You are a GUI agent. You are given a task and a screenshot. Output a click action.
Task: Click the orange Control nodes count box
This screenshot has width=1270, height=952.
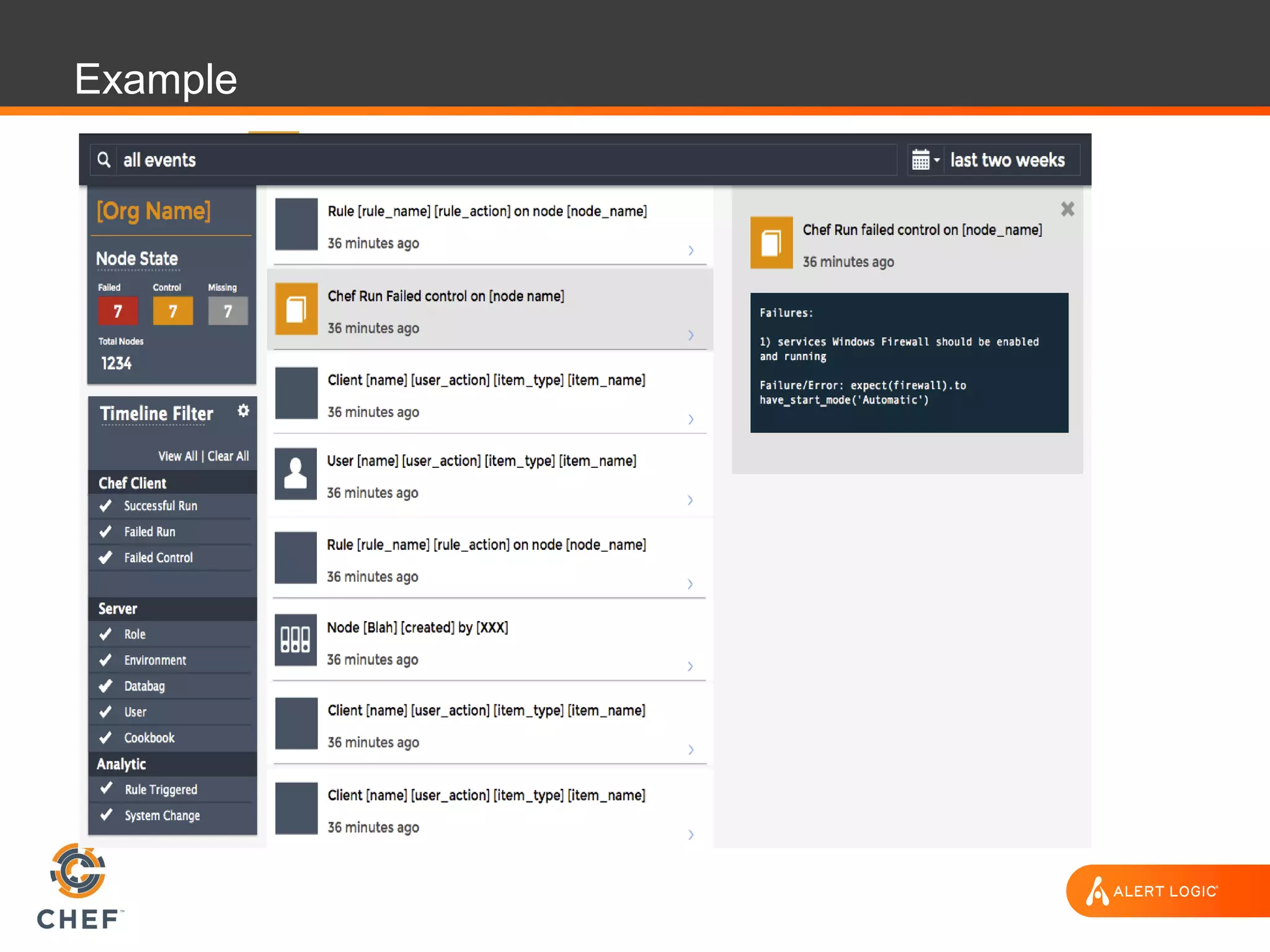pos(172,311)
